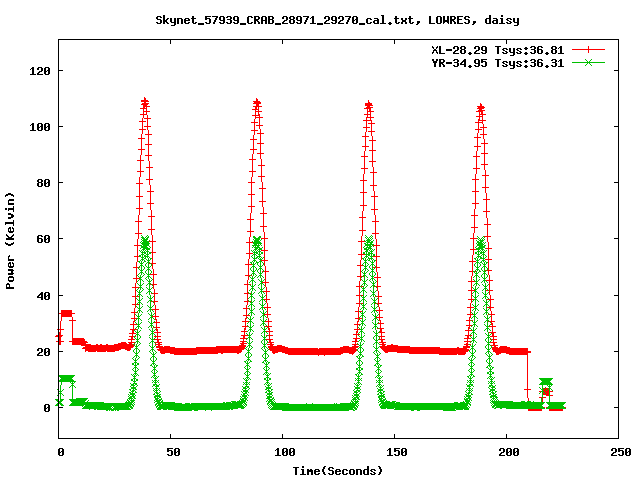This screenshot has width=640, height=480.
Task: Click x-axis tick label 250
Action: (x=621, y=452)
